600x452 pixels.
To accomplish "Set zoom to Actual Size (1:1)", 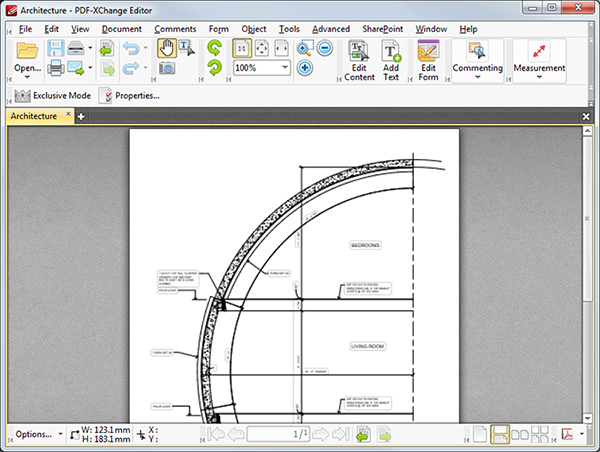I will (242, 48).
